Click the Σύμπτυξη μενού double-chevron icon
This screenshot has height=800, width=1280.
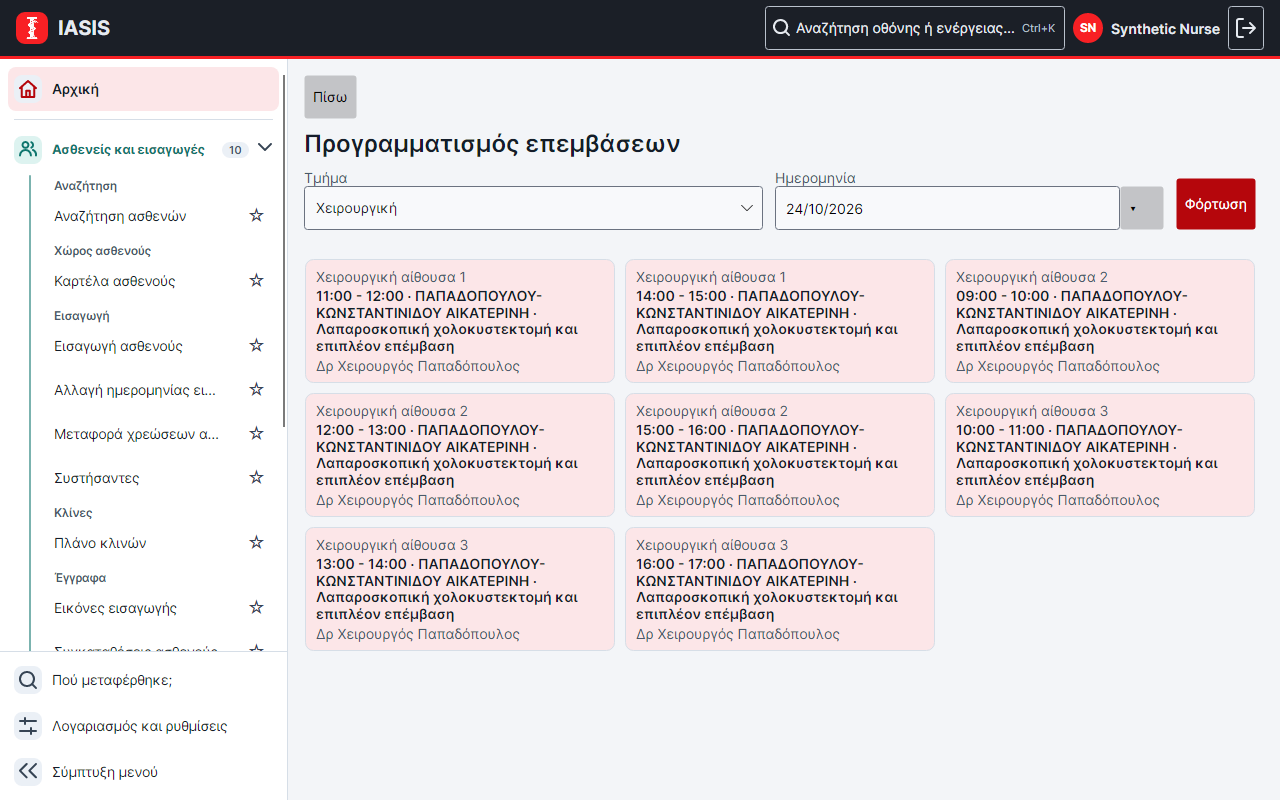coord(28,771)
